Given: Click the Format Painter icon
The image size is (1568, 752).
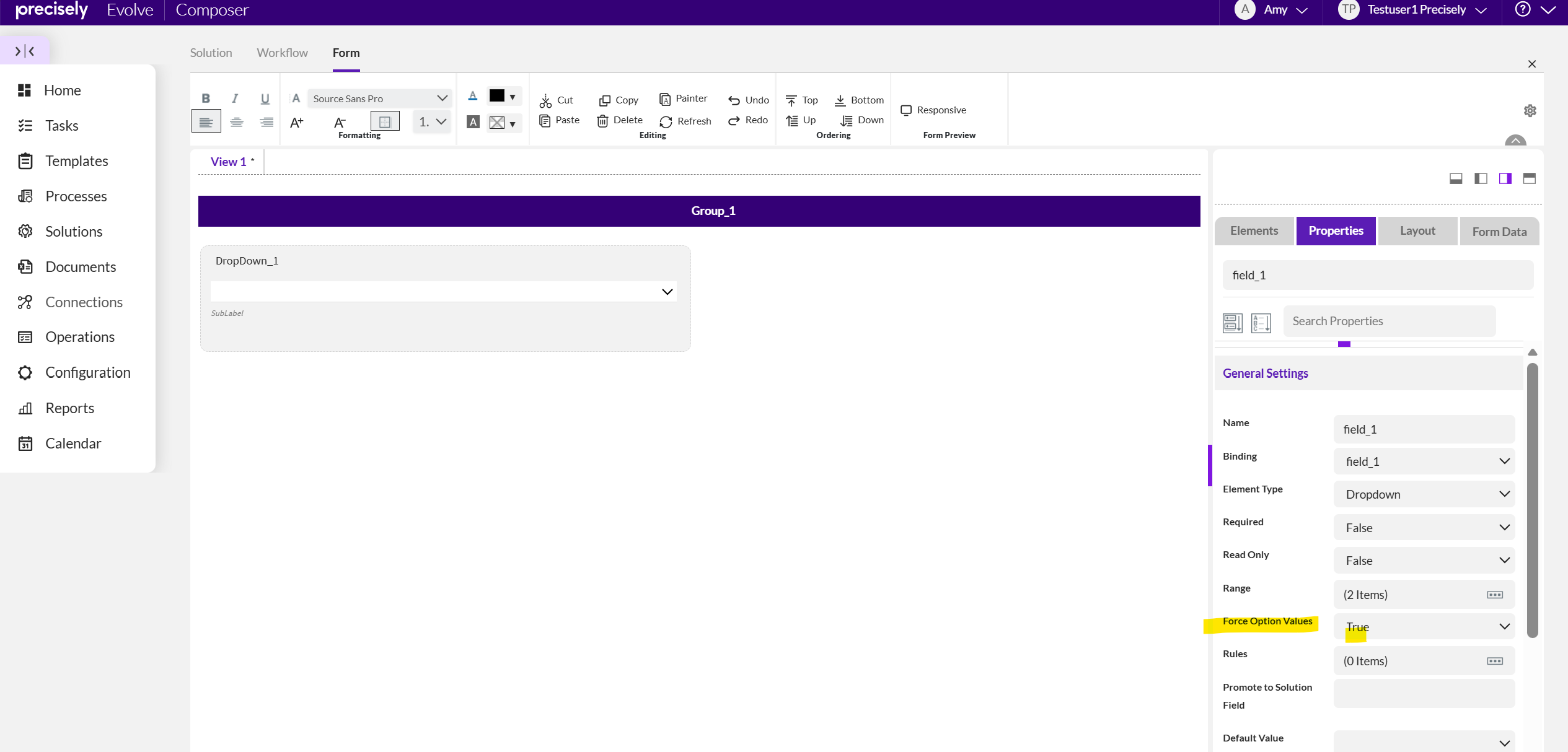Looking at the screenshot, I should pyautogui.click(x=665, y=99).
